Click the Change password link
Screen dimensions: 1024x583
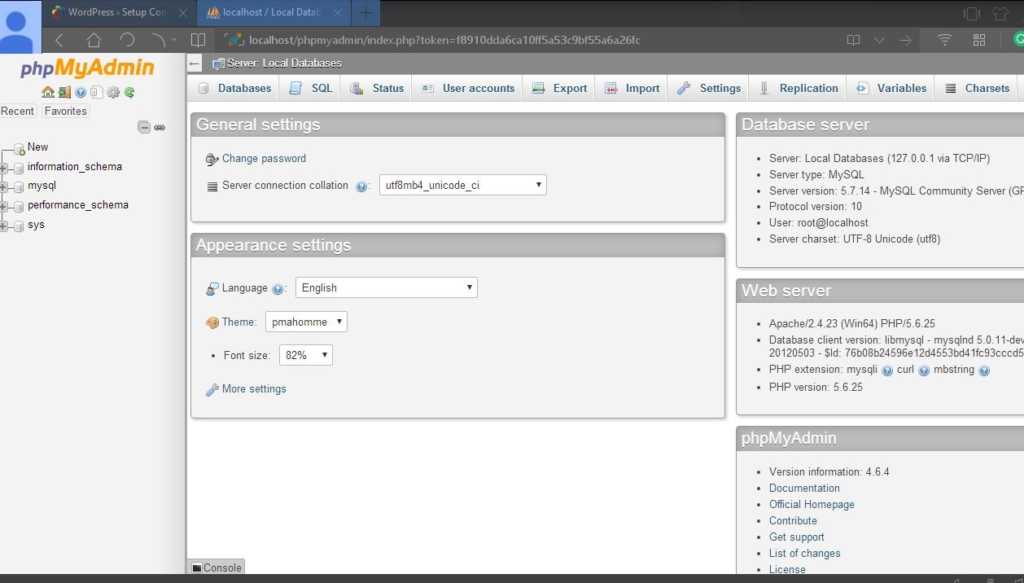[263, 159]
